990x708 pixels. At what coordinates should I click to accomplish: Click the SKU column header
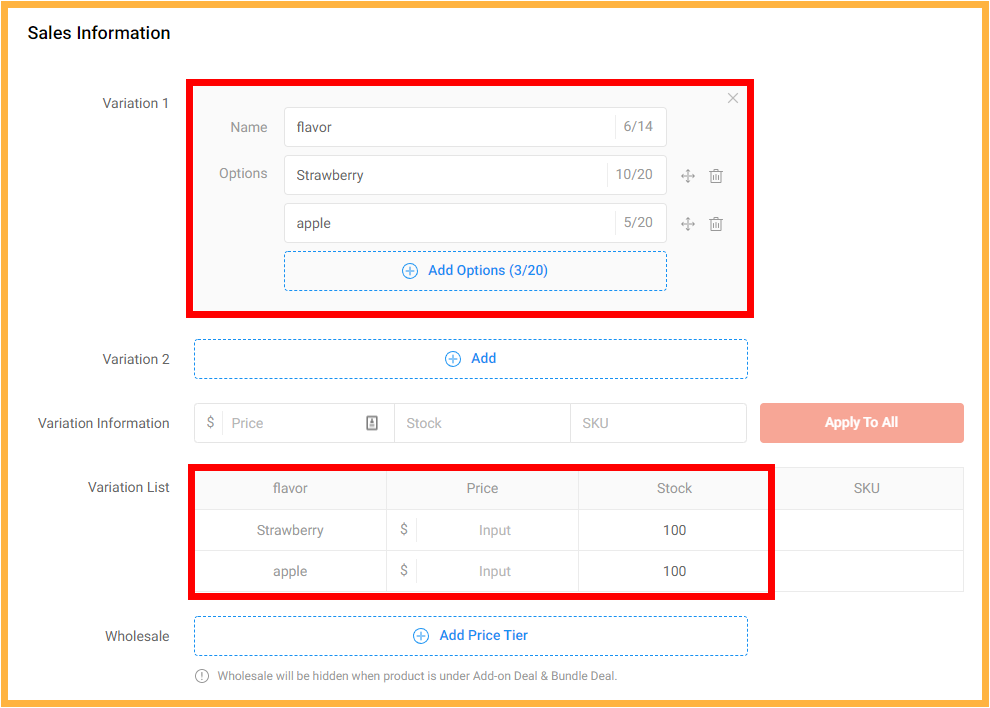click(867, 488)
